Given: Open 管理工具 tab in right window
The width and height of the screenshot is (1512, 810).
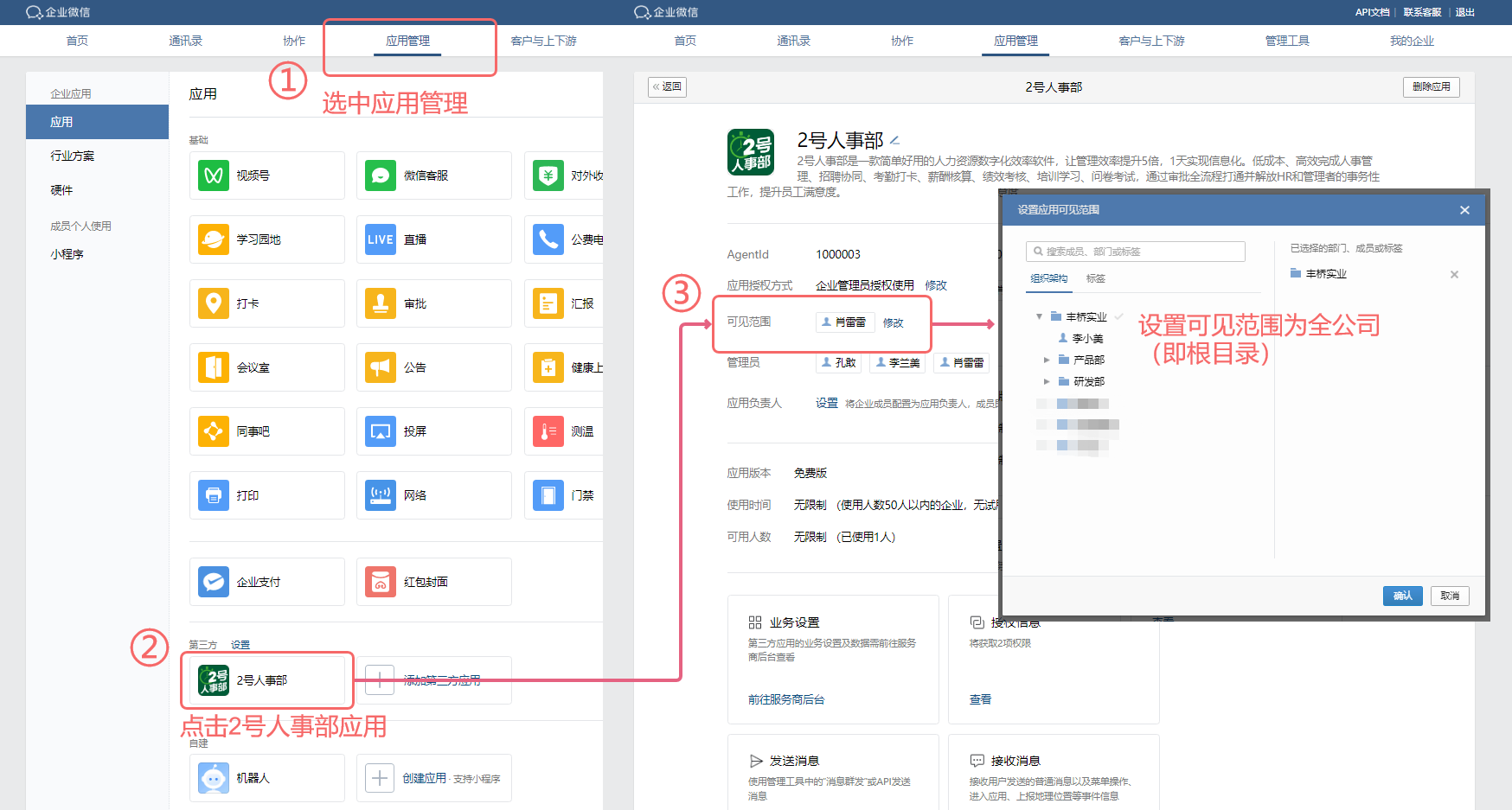Looking at the screenshot, I should coord(1287,41).
